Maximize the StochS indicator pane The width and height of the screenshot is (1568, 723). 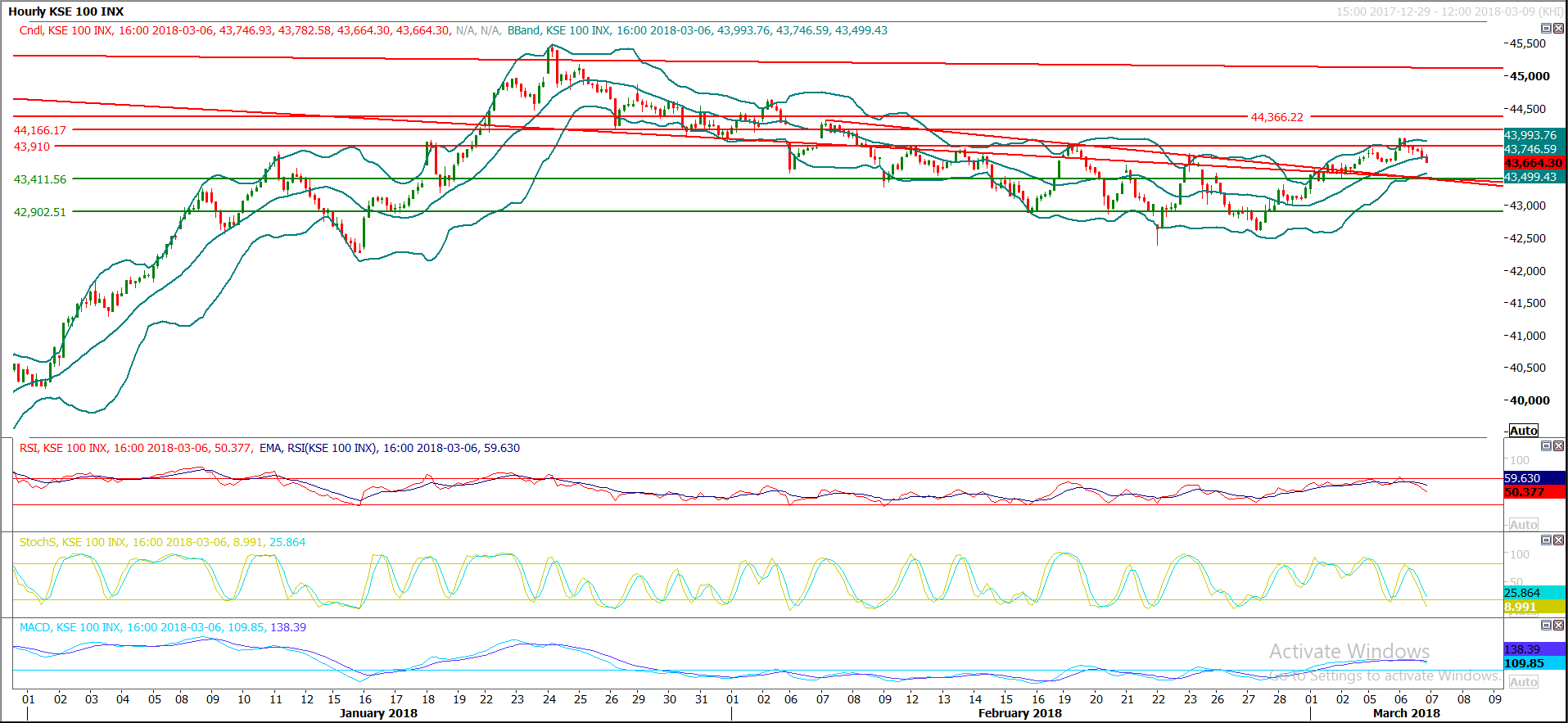pyautogui.click(x=1546, y=540)
